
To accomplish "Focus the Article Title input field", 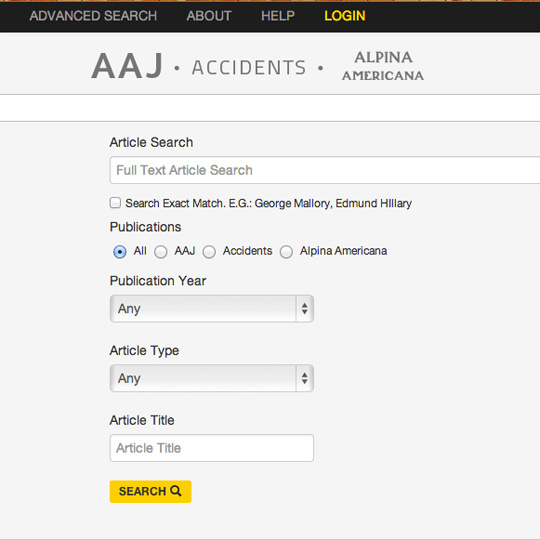I will (212, 448).
